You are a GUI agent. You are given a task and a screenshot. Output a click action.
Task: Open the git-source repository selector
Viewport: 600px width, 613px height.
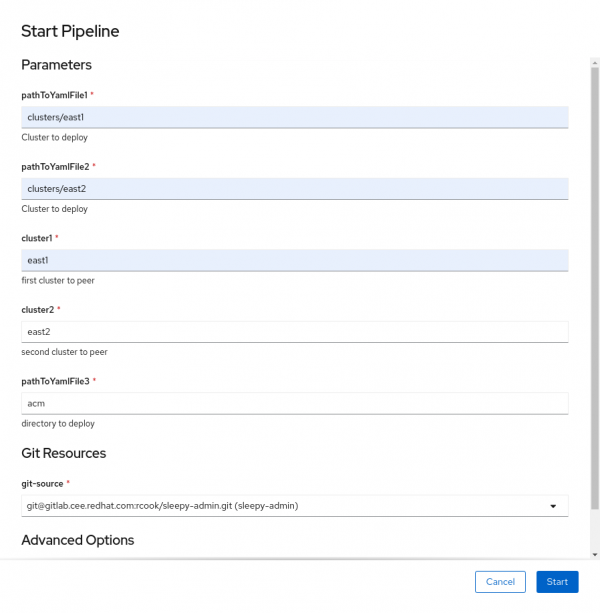294,506
